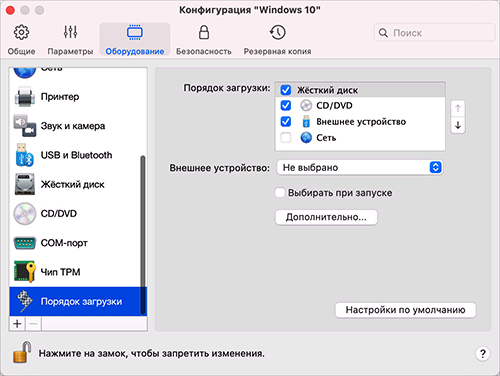Image resolution: width=500 pixels, height=376 pixels.
Task: Select "Внешнее устройство" boot list text
Action: coord(361,122)
